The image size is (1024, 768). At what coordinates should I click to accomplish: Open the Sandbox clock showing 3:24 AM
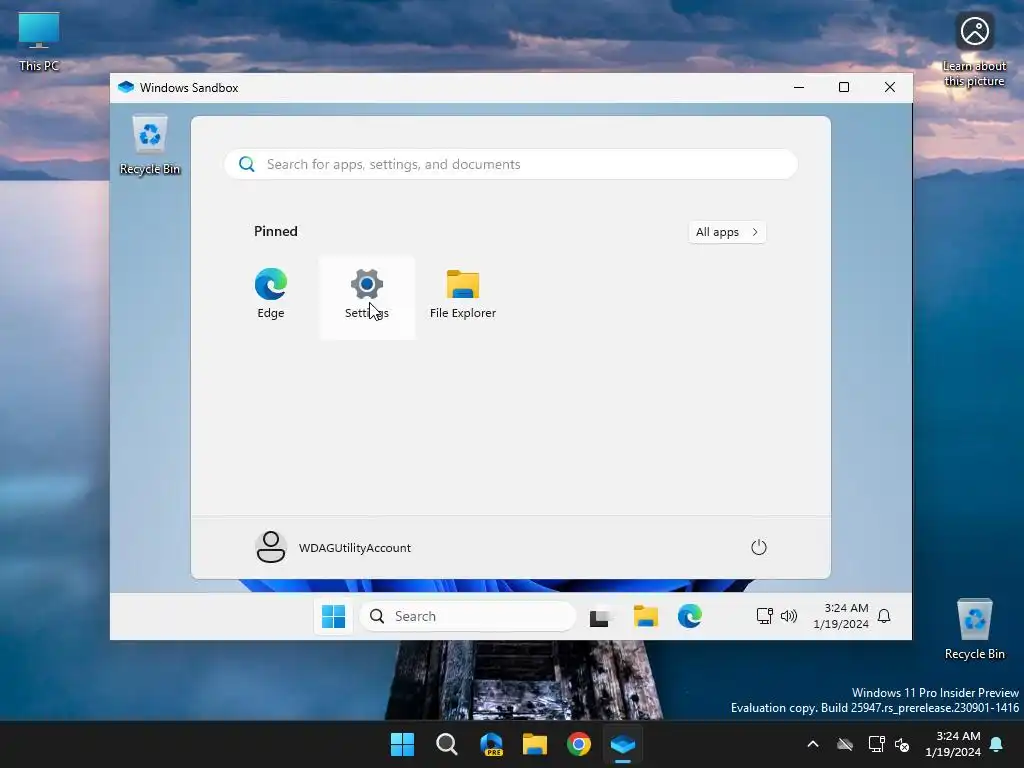point(841,616)
